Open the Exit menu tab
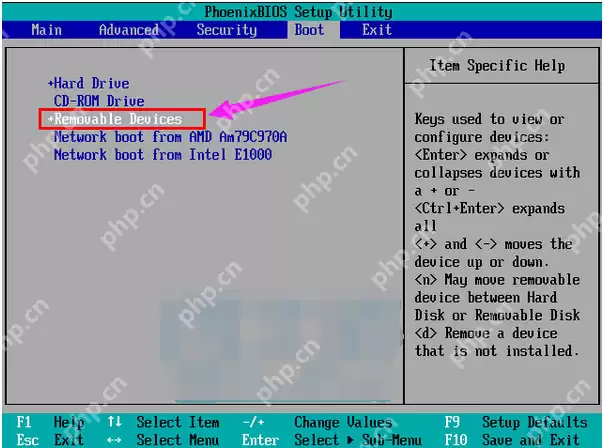The height and width of the screenshot is (448, 603). pyautogui.click(x=377, y=30)
